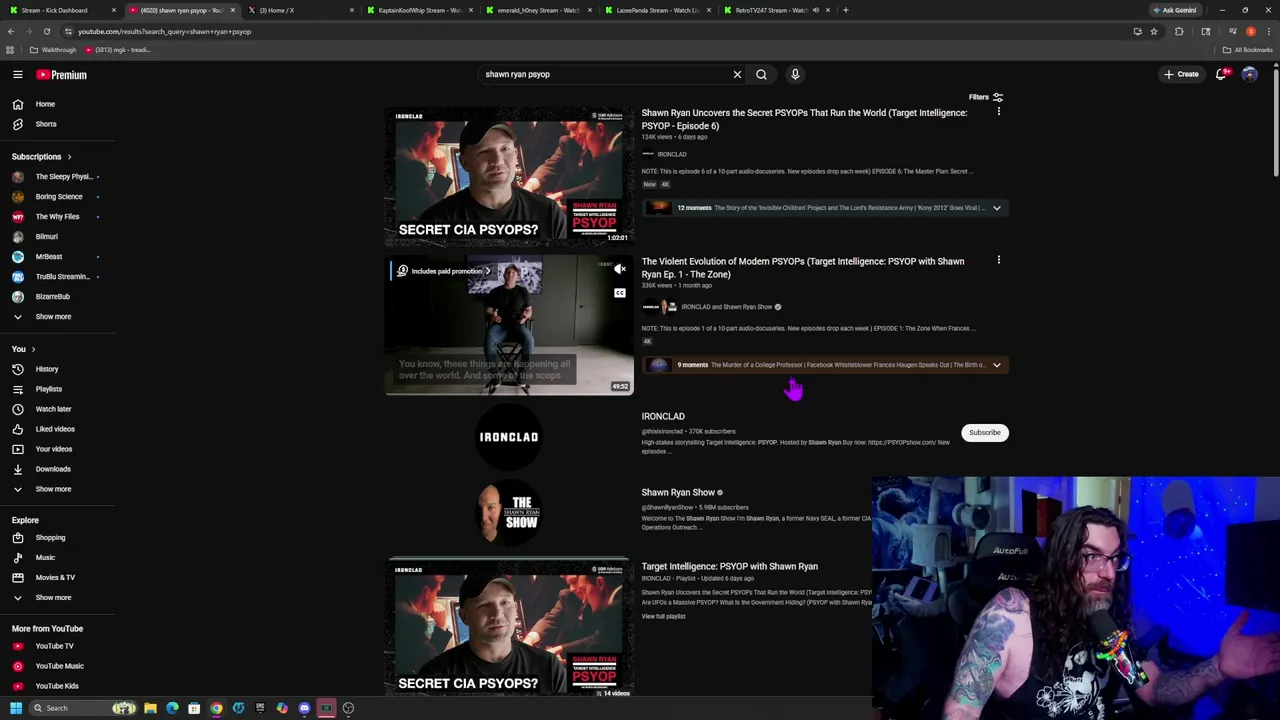1280x720 pixels.
Task: Unmute the inline preview video
Action: point(620,269)
